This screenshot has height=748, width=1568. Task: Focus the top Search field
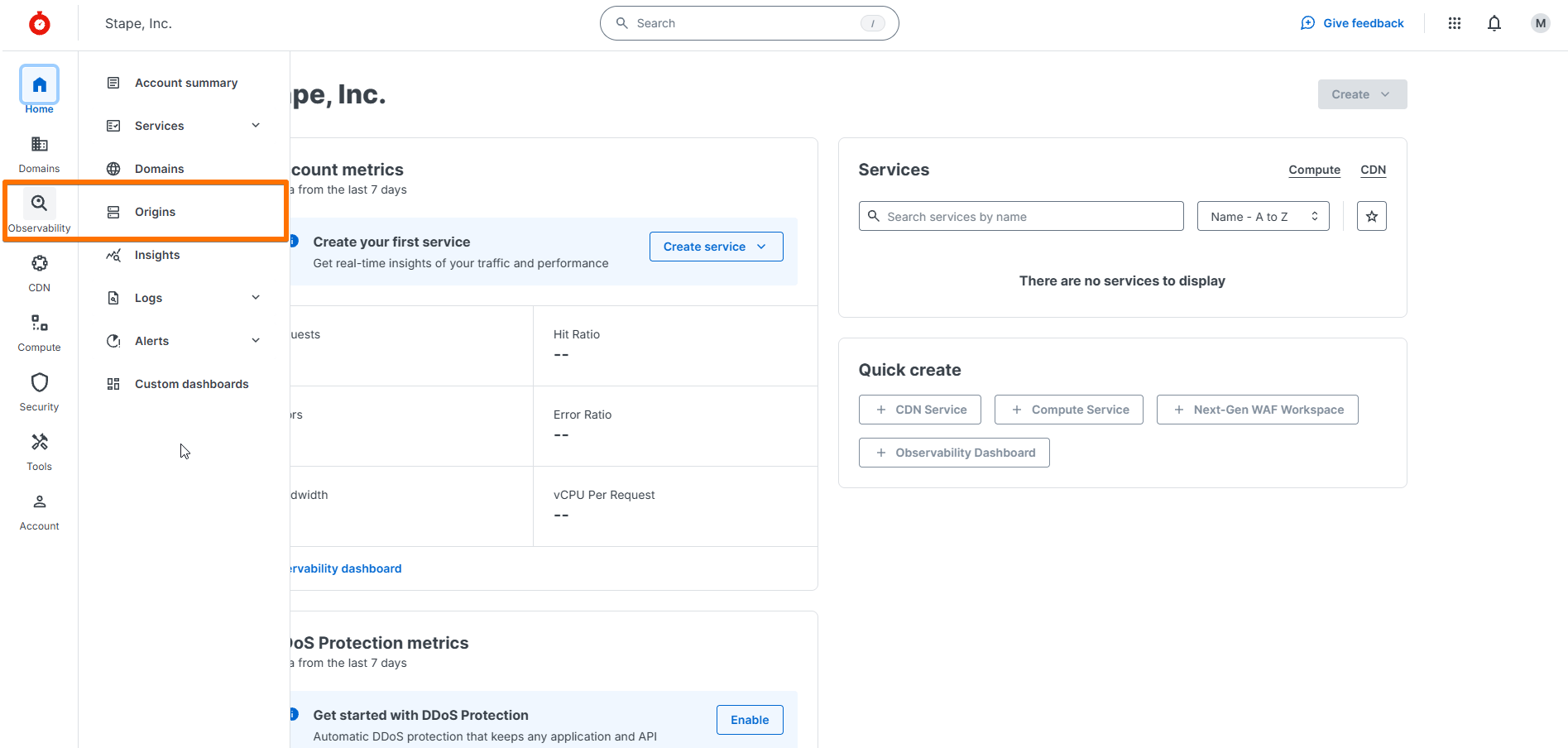click(x=750, y=23)
